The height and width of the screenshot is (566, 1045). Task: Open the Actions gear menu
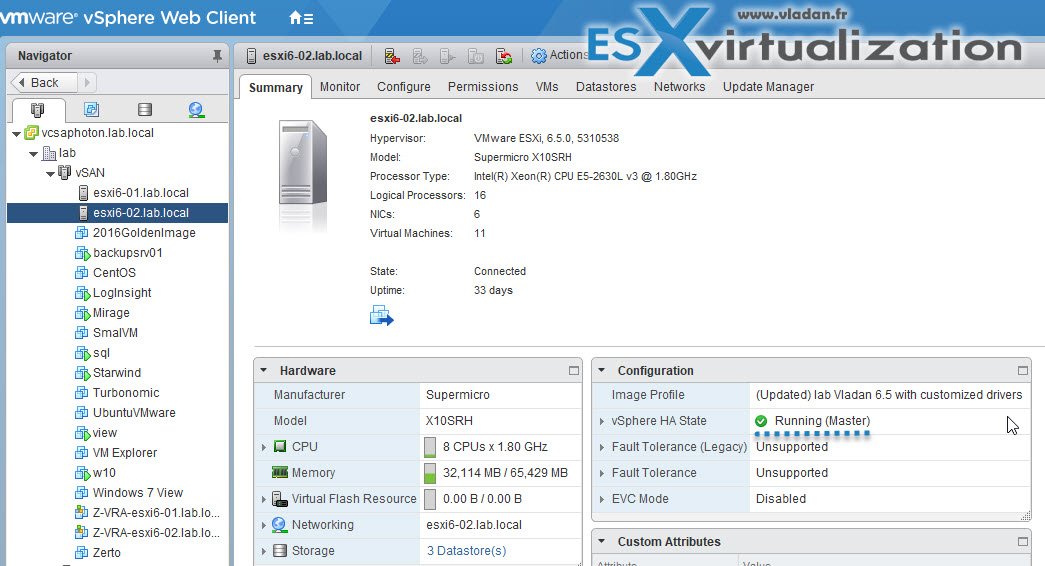click(558, 55)
